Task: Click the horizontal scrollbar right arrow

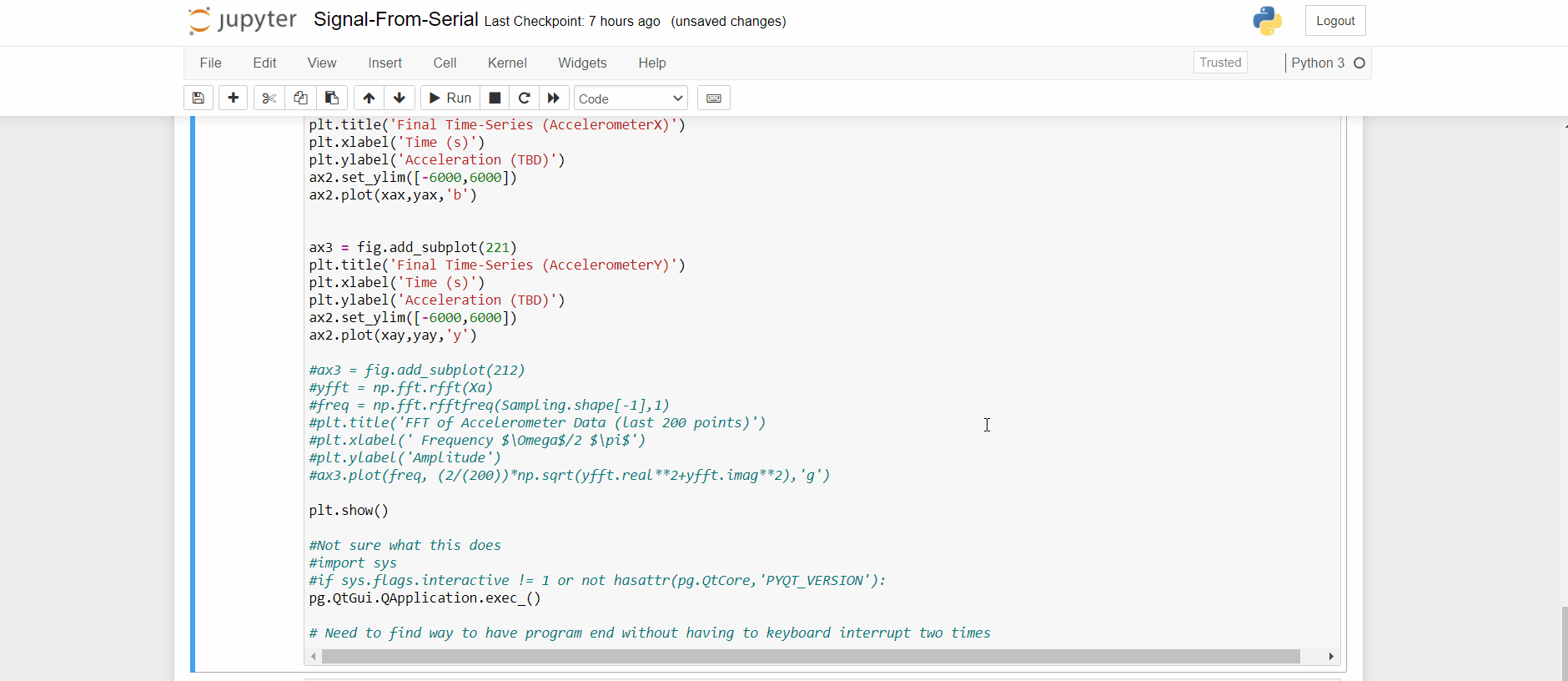Action: click(1331, 657)
